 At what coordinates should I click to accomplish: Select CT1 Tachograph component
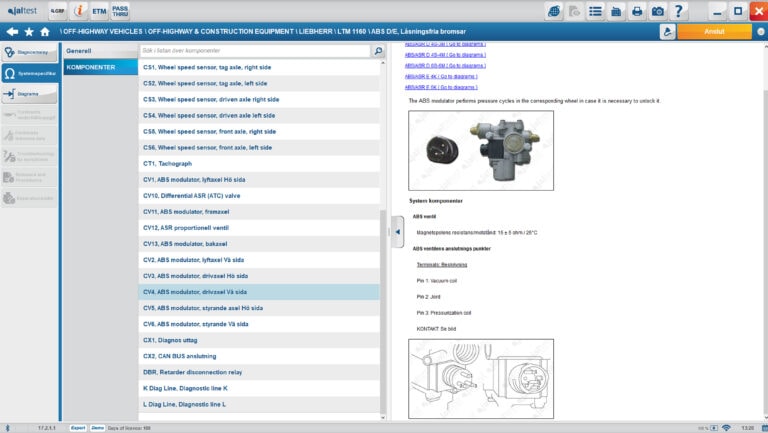coord(259,164)
